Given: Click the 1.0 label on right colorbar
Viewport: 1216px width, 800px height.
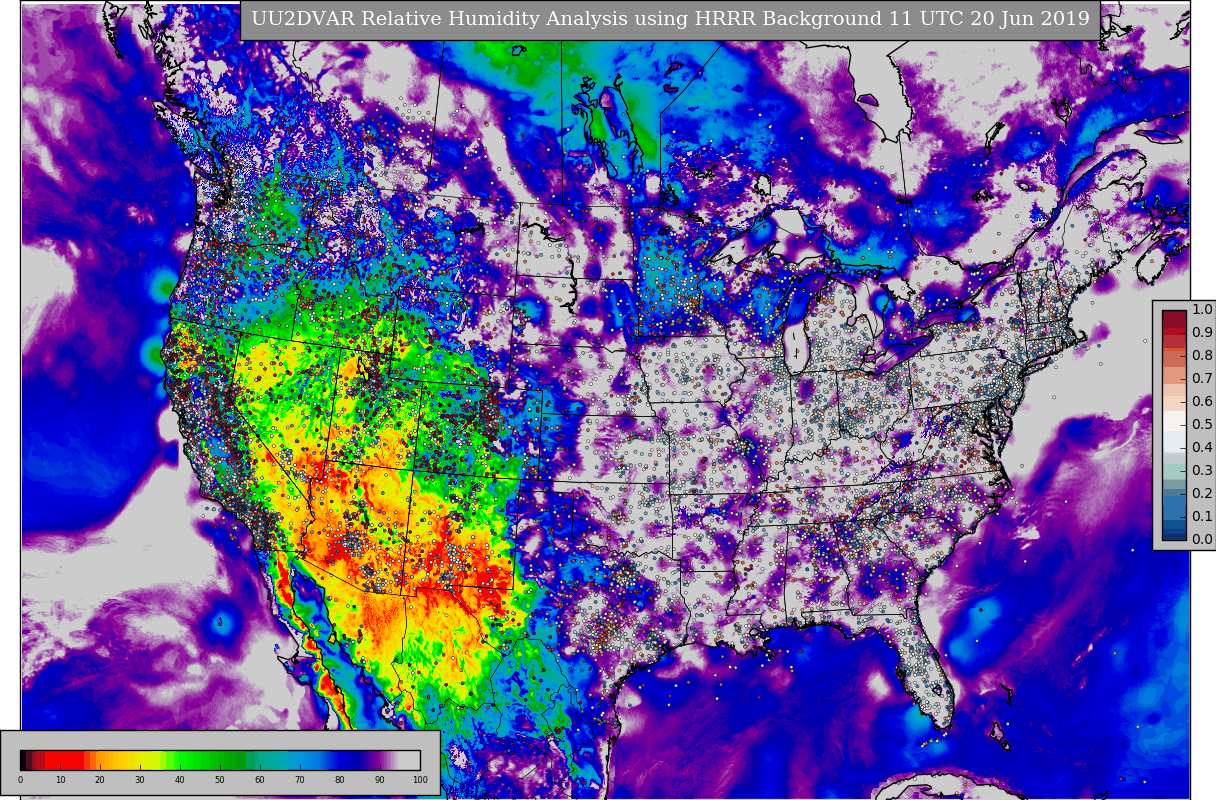Looking at the screenshot, I should point(1202,309).
